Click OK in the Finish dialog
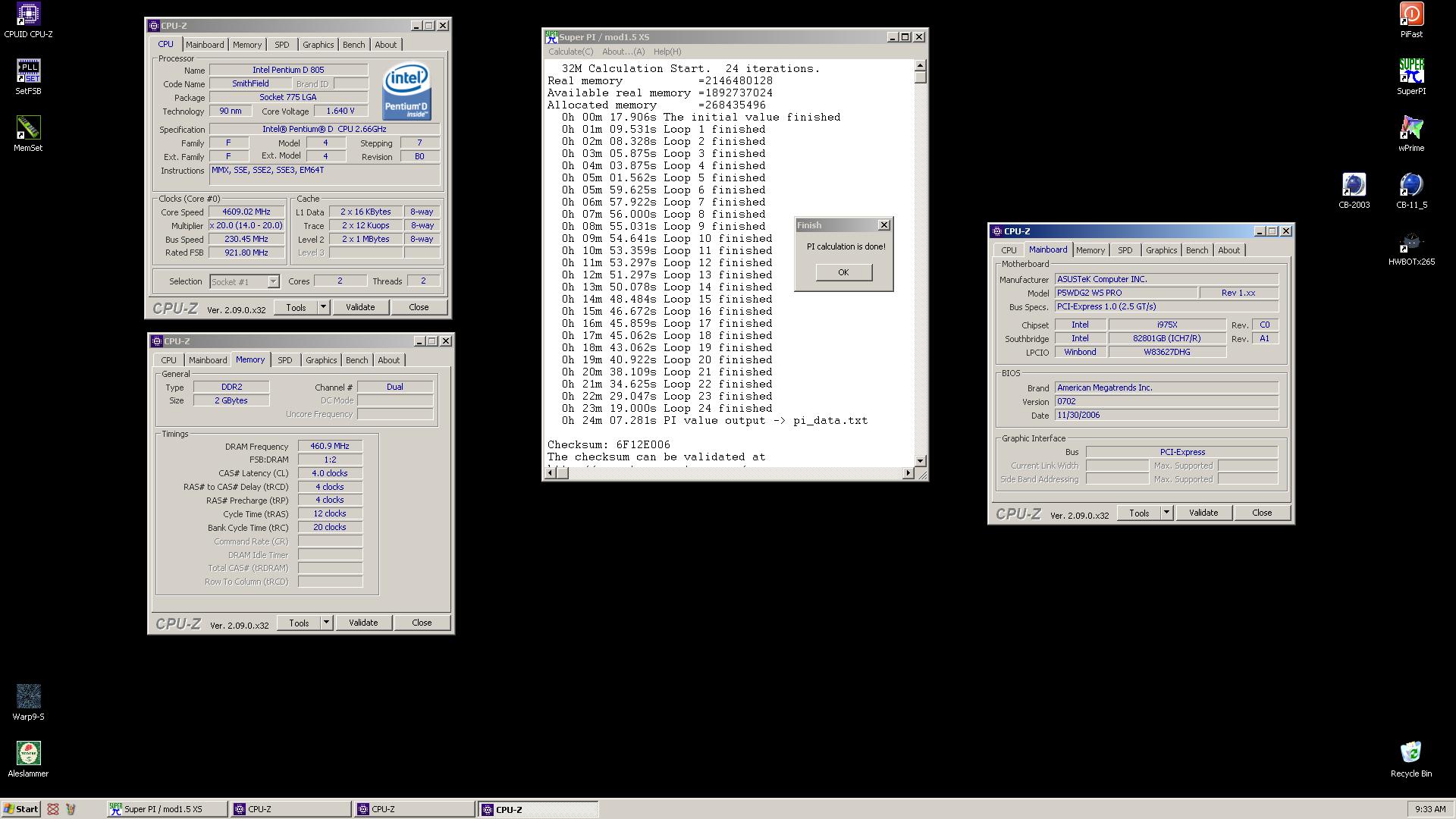This screenshot has height=819, width=1456. coord(843,272)
